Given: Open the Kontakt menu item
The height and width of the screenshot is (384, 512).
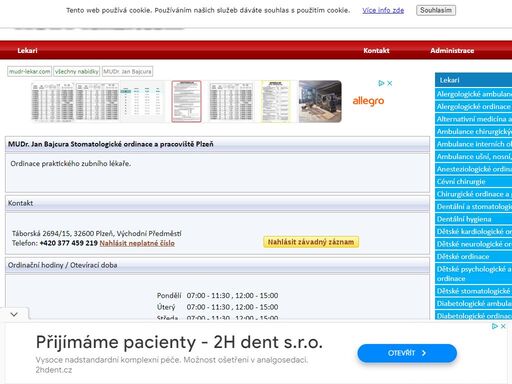Looking at the screenshot, I should coord(376,50).
